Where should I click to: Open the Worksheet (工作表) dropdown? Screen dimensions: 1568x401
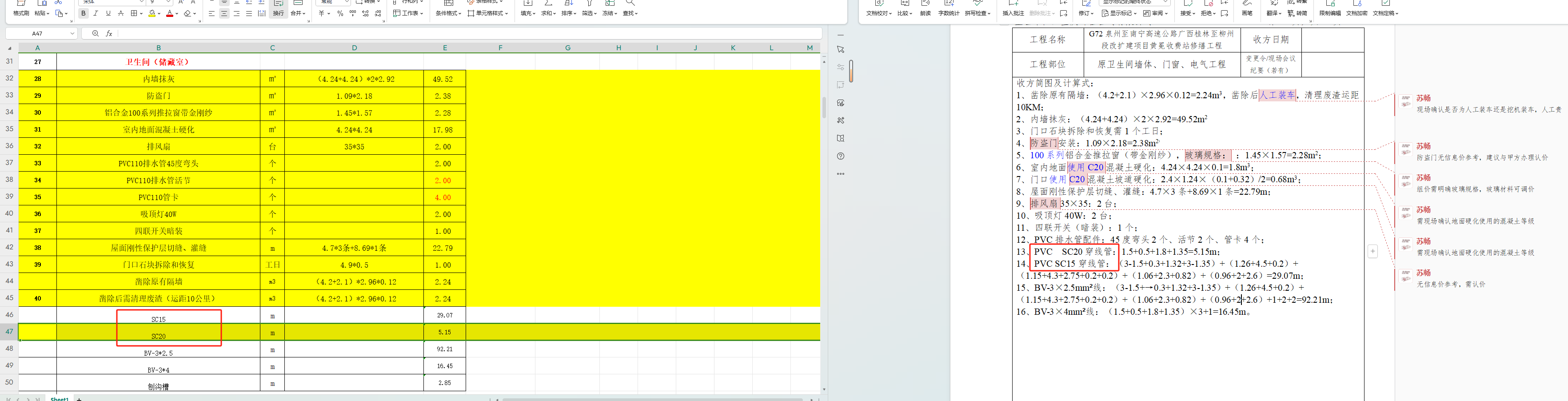pyautogui.click(x=408, y=13)
